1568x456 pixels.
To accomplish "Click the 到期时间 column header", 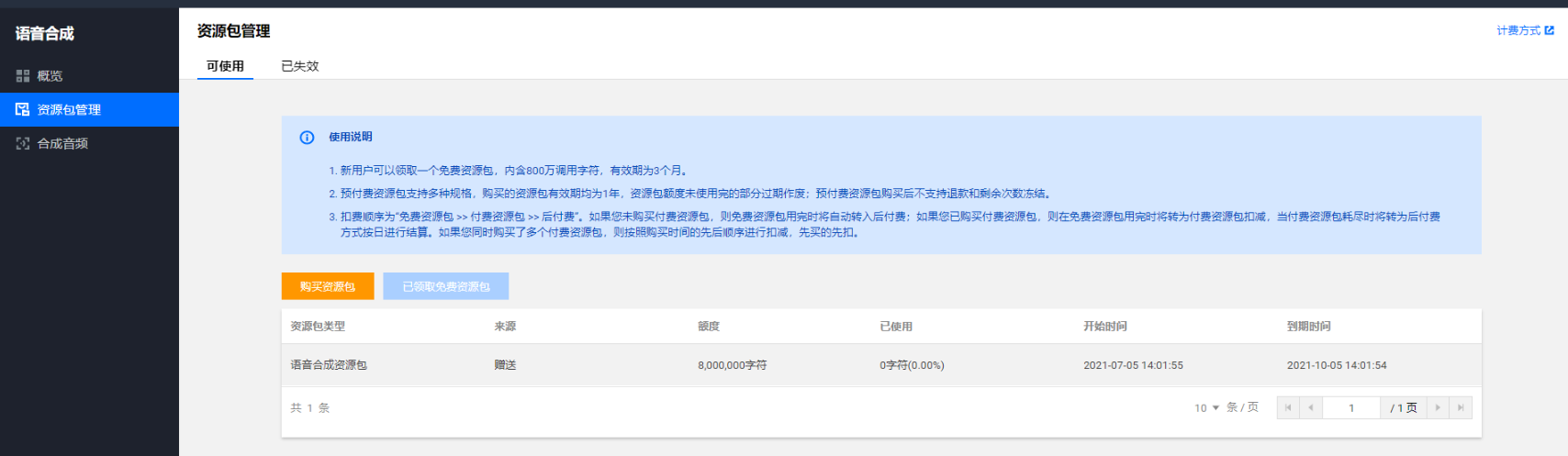I will point(1308,326).
